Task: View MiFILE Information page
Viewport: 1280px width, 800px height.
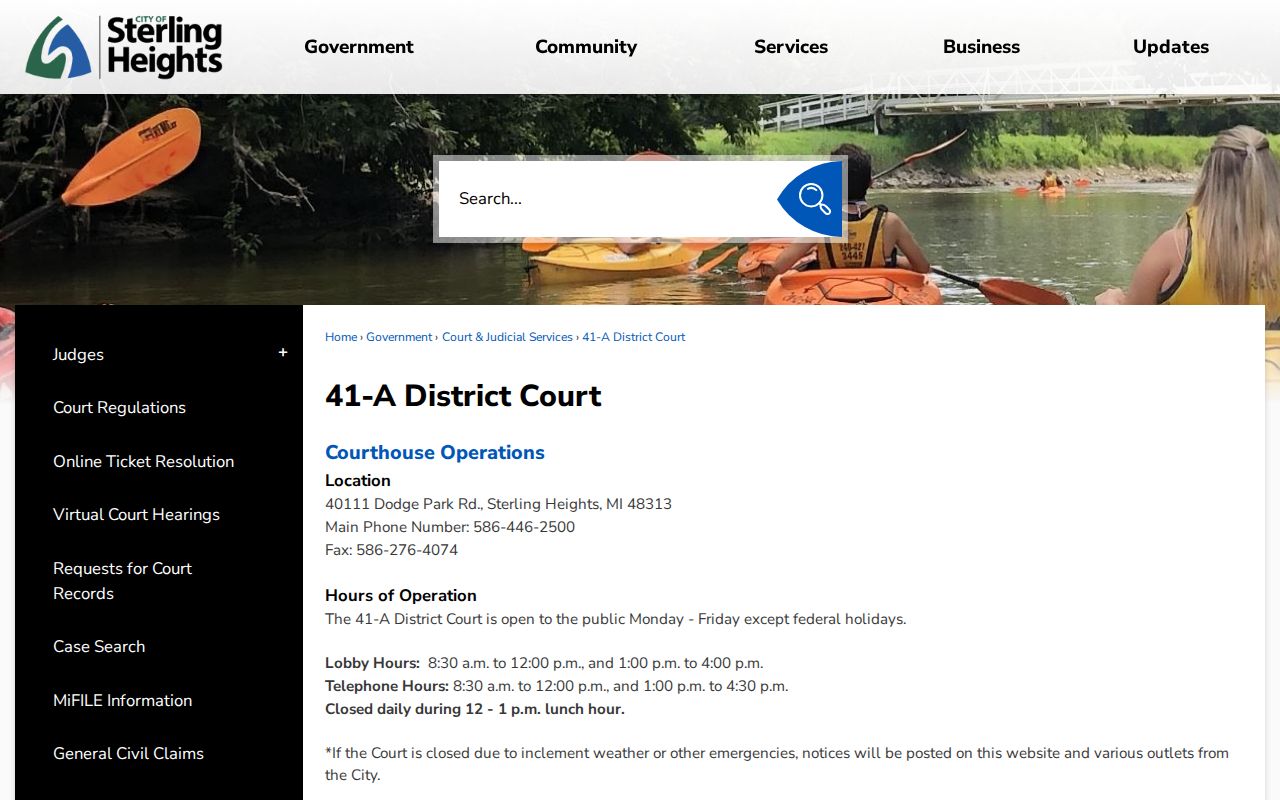Action: (122, 700)
